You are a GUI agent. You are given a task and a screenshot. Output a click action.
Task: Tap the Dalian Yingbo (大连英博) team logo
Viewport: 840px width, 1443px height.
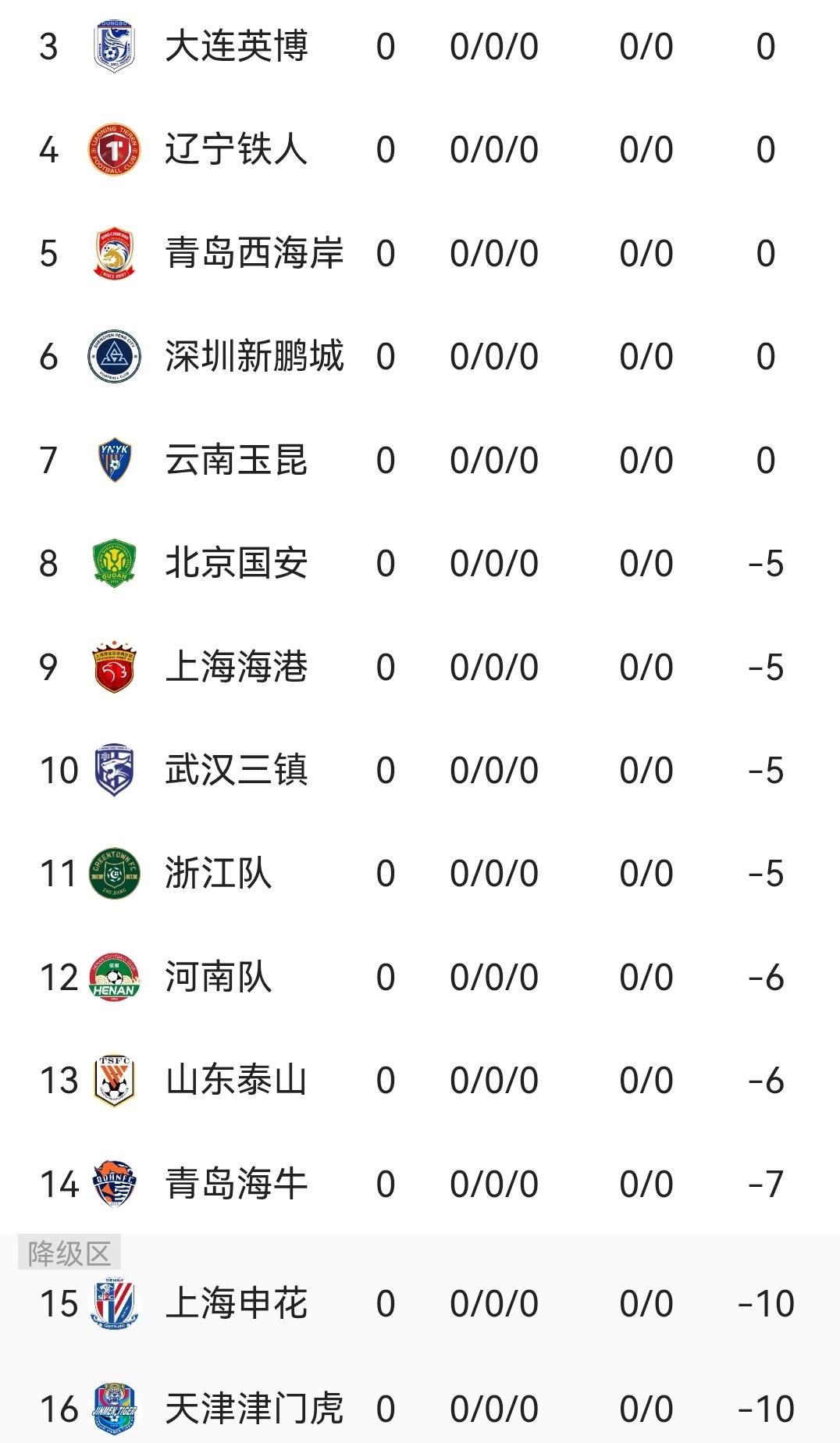[114, 47]
